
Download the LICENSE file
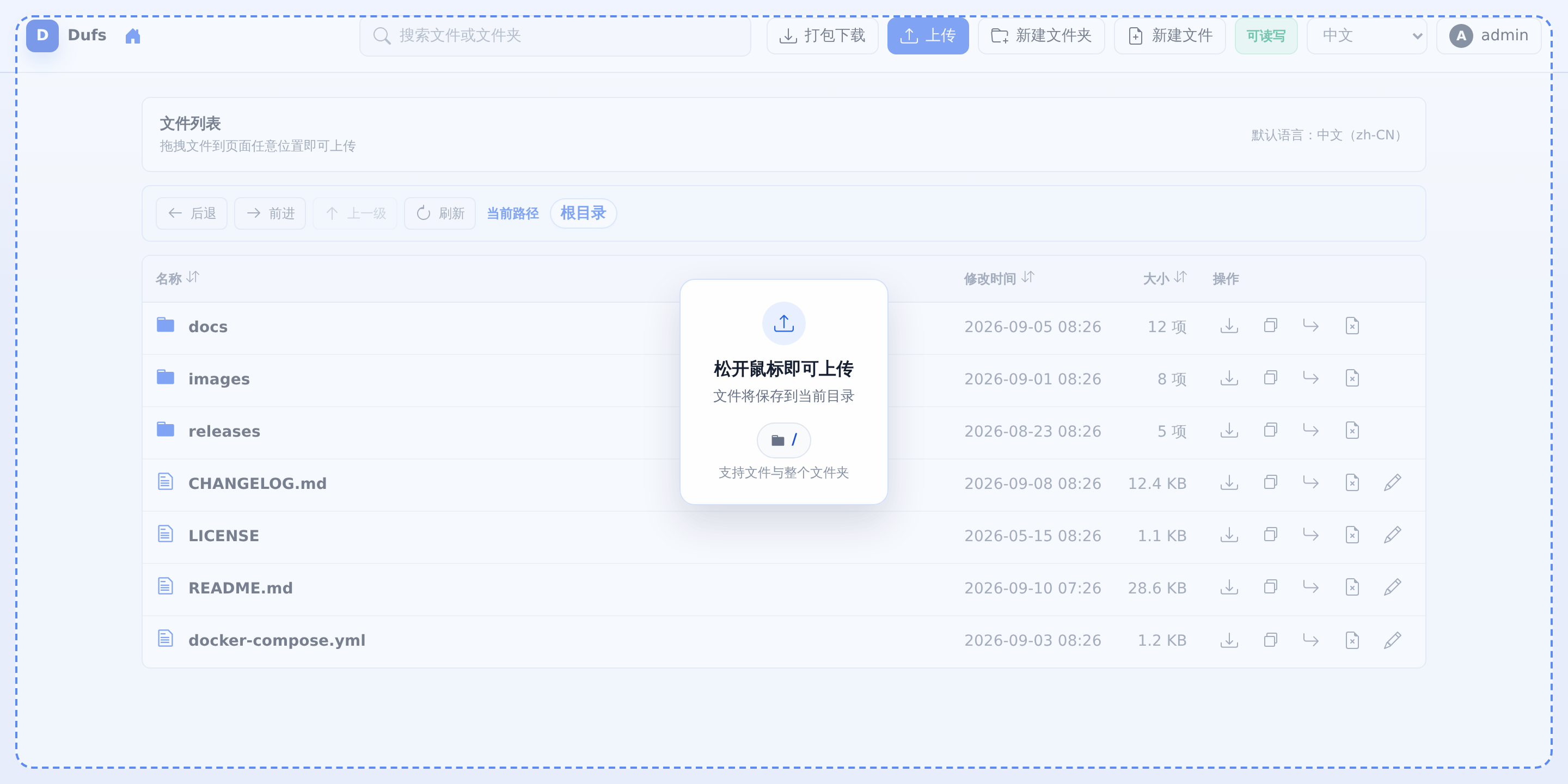1229,536
